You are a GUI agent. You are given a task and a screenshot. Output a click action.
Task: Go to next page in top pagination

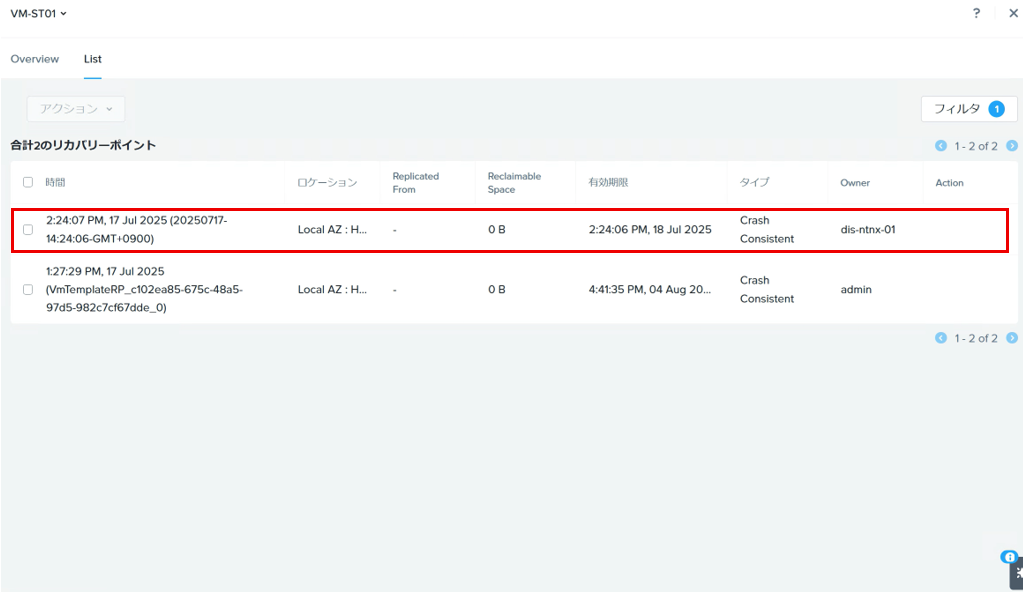(x=1012, y=146)
